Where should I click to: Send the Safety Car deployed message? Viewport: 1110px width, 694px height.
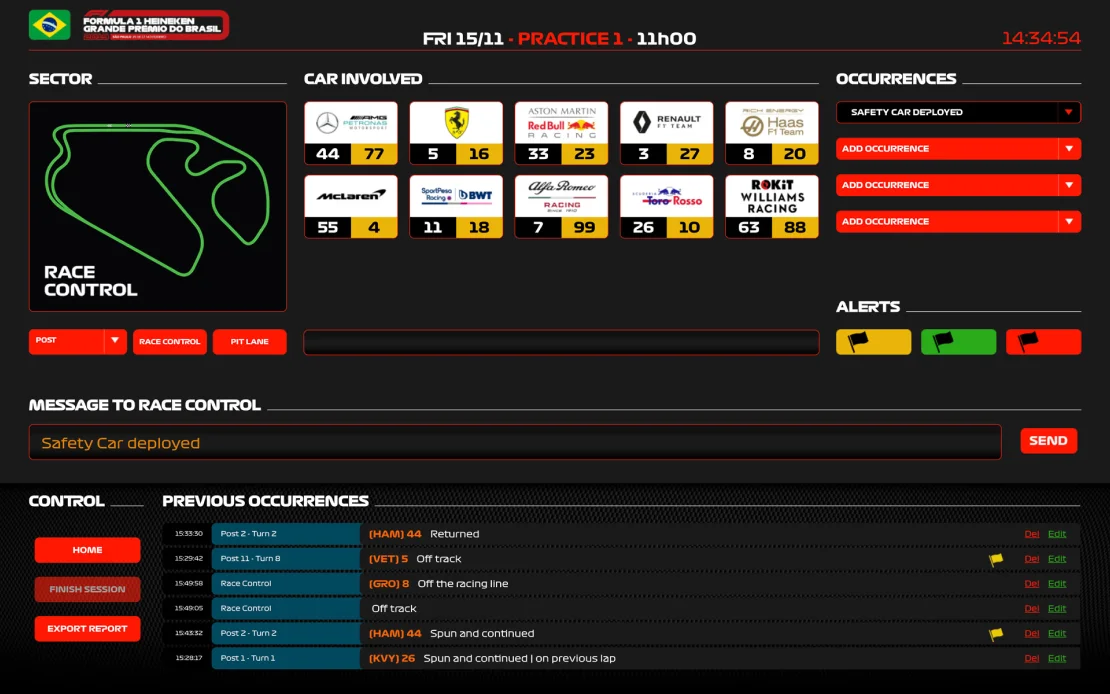click(x=1048, y=440)
